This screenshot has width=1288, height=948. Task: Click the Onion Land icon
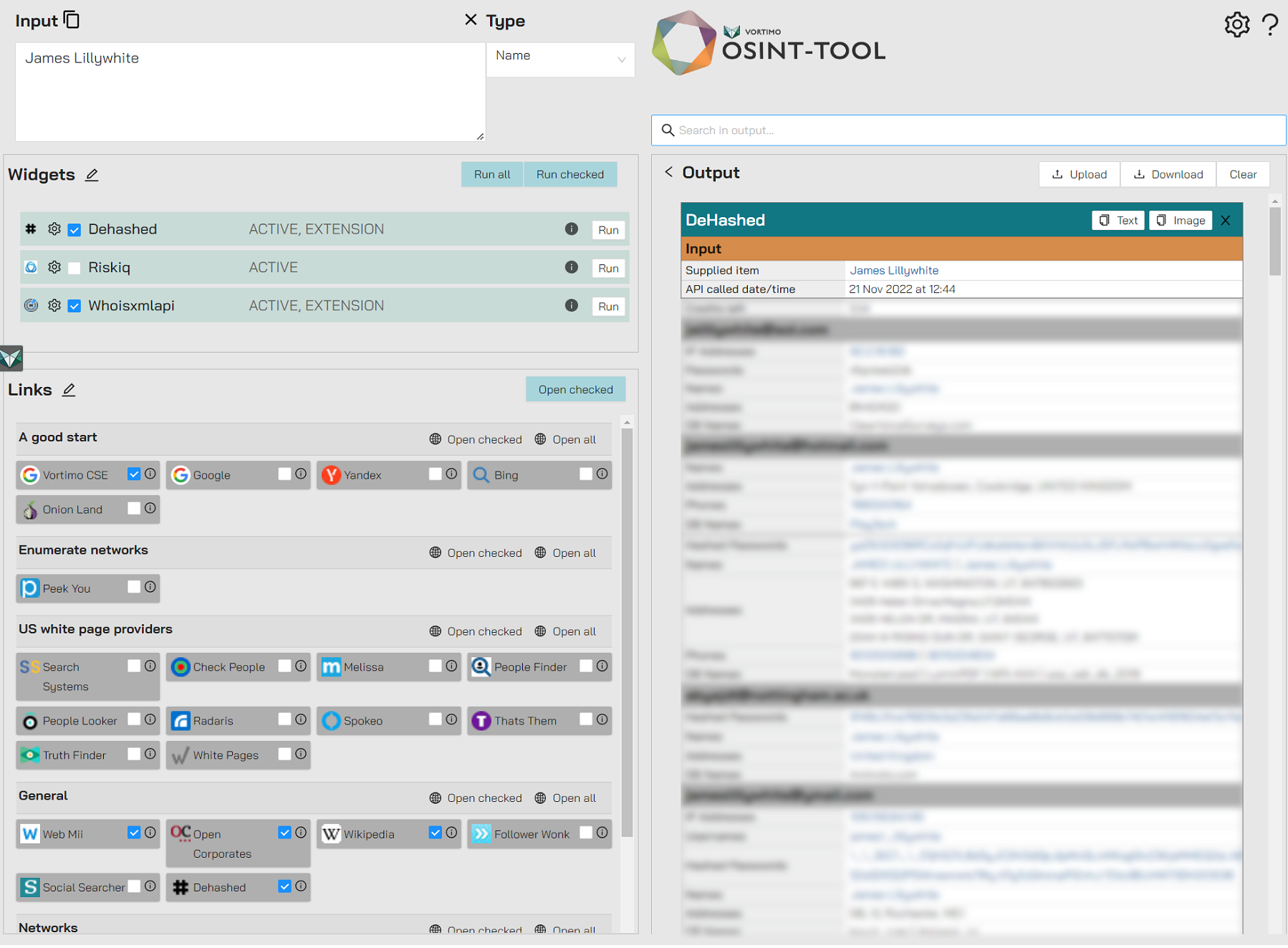pyautogui.click(x=29, y=509)
